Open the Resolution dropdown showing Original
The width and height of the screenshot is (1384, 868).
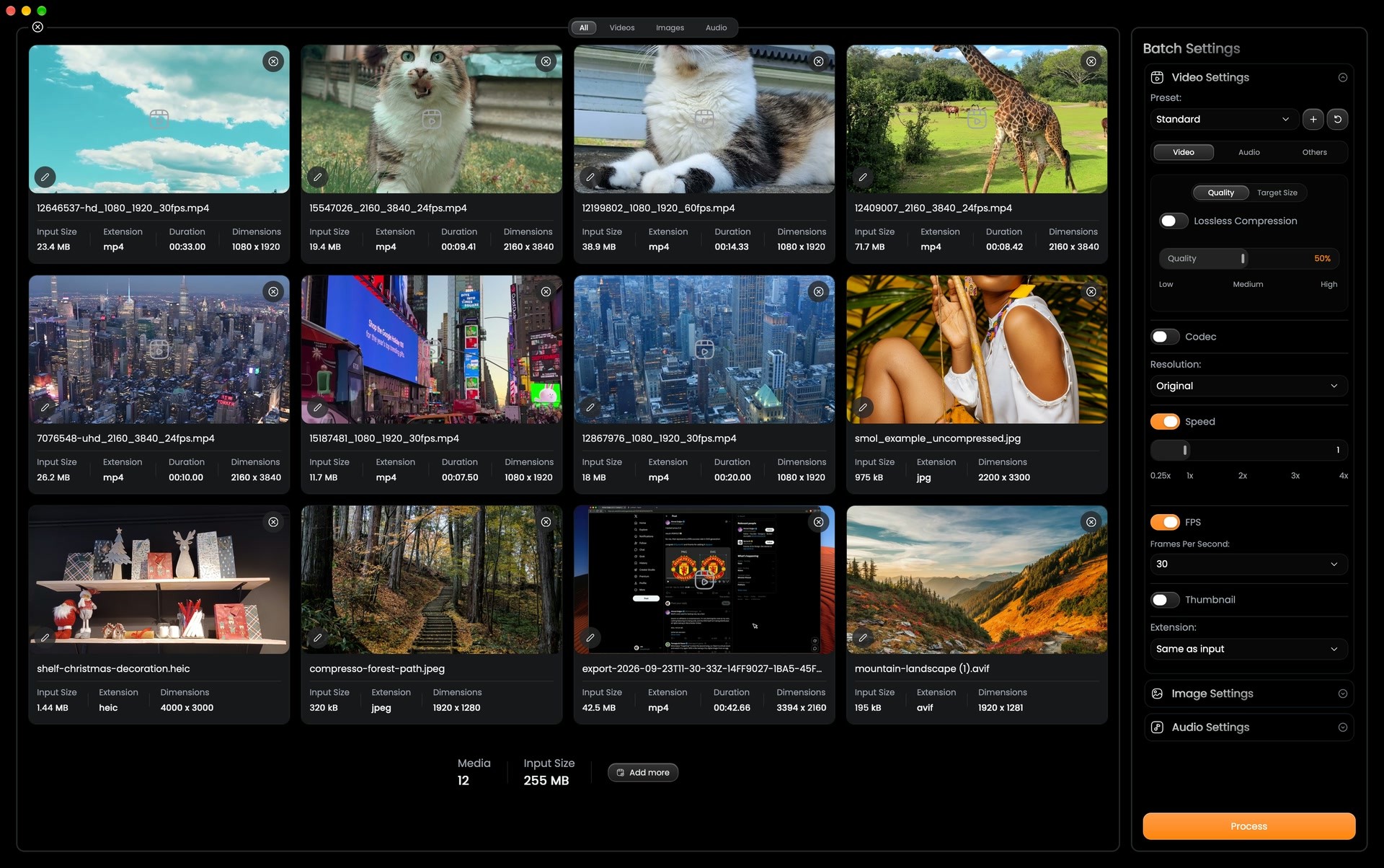coord(1248,386)
